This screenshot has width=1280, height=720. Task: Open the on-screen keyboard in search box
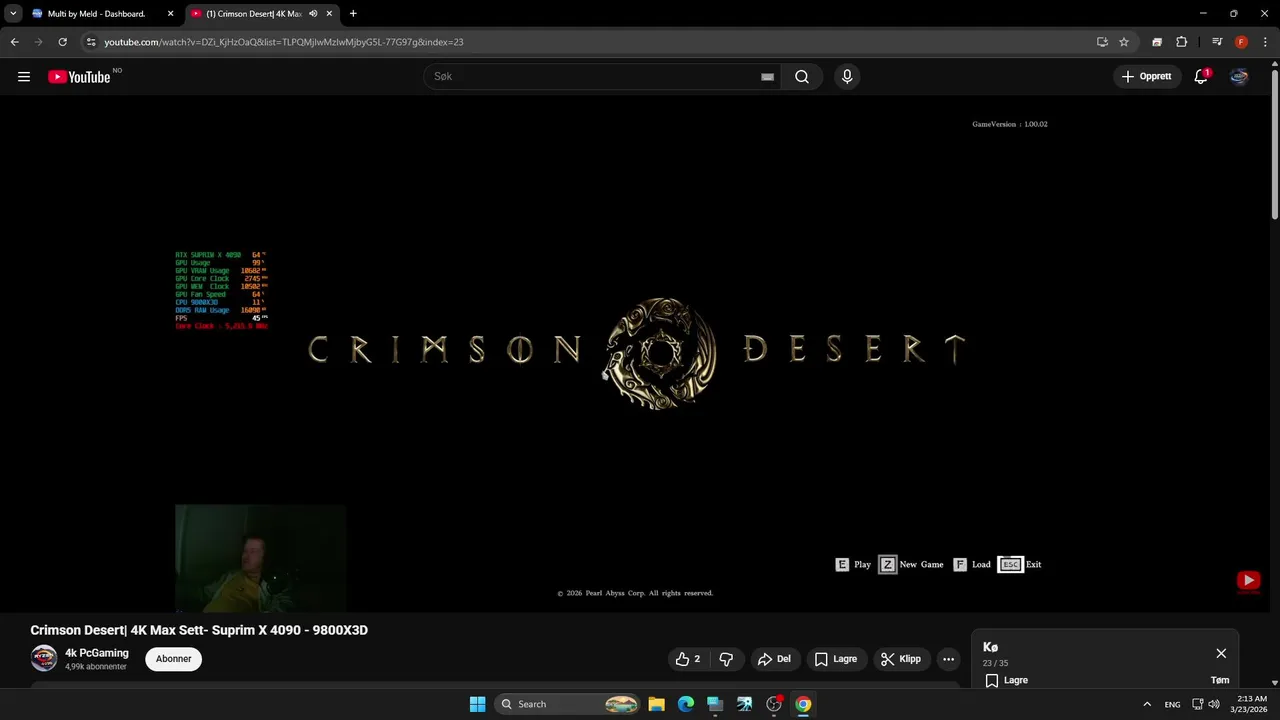pyautogui.click(x=767, y=77)
